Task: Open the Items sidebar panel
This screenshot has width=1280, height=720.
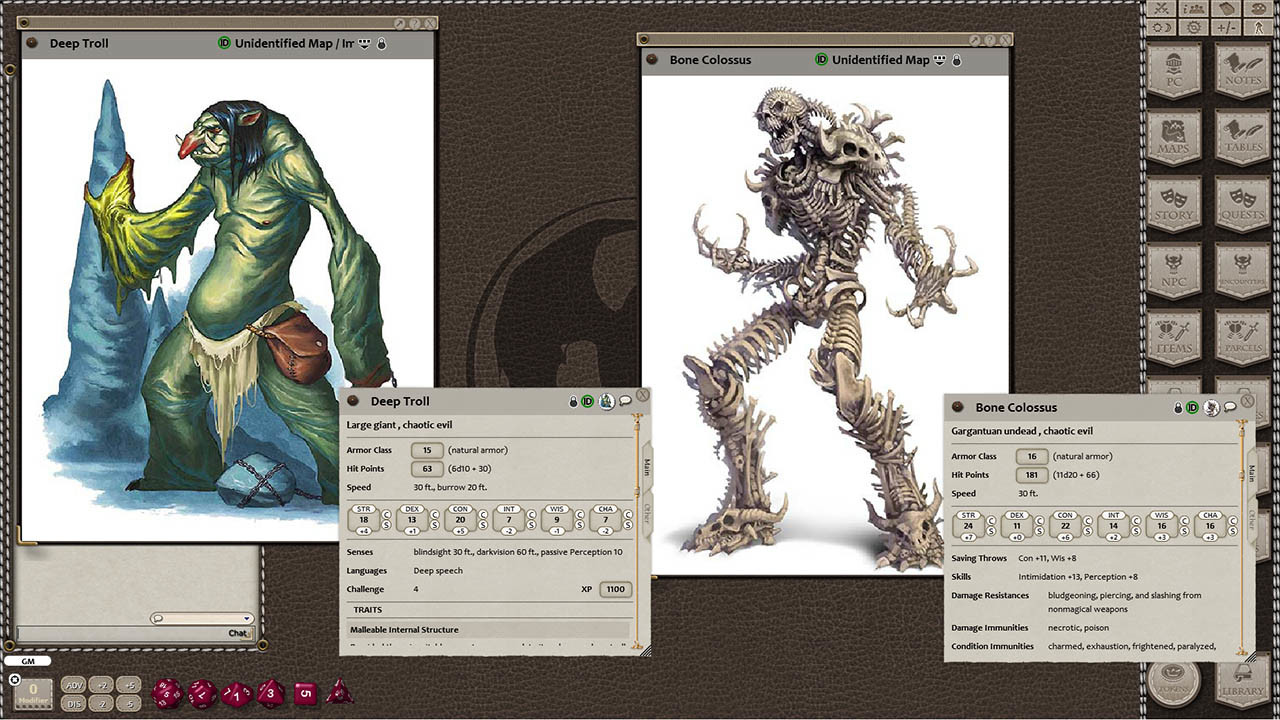Action: 1174,336
